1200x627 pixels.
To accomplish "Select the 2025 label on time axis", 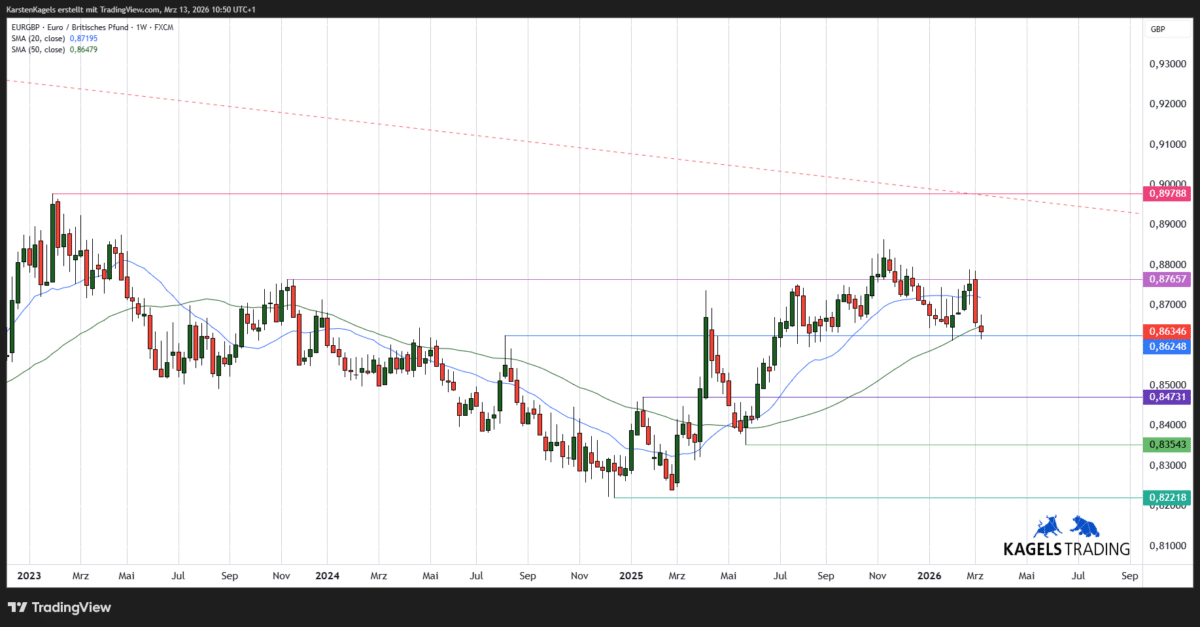I will (631, 576).
